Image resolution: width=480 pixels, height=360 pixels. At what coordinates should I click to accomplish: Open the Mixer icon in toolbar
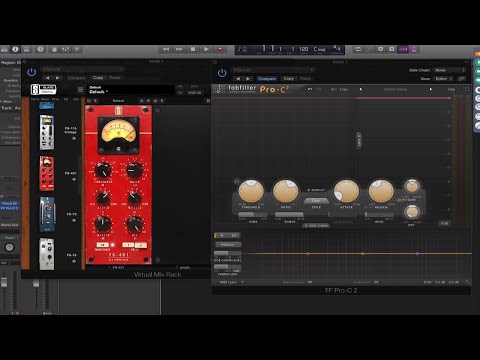coord(65,50)
